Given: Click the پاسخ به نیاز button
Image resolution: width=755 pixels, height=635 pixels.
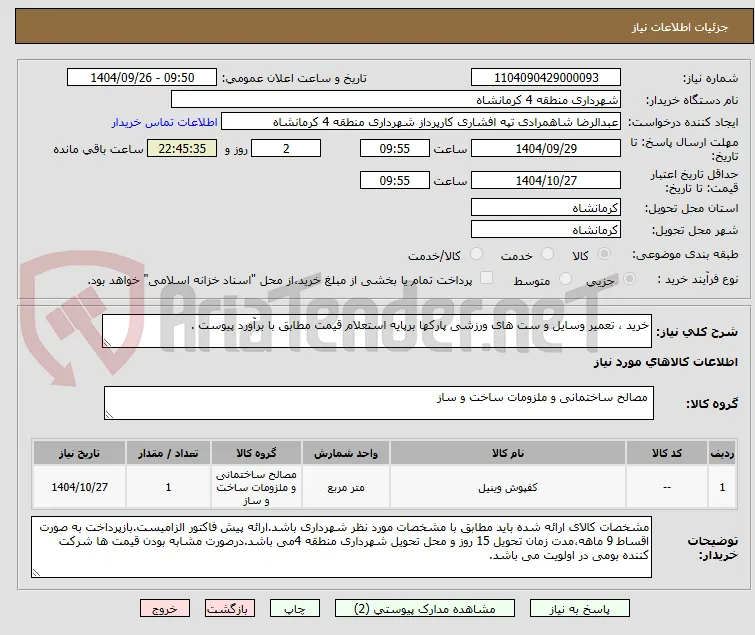Looking at the screenshot, I should [x=580, y=609].
